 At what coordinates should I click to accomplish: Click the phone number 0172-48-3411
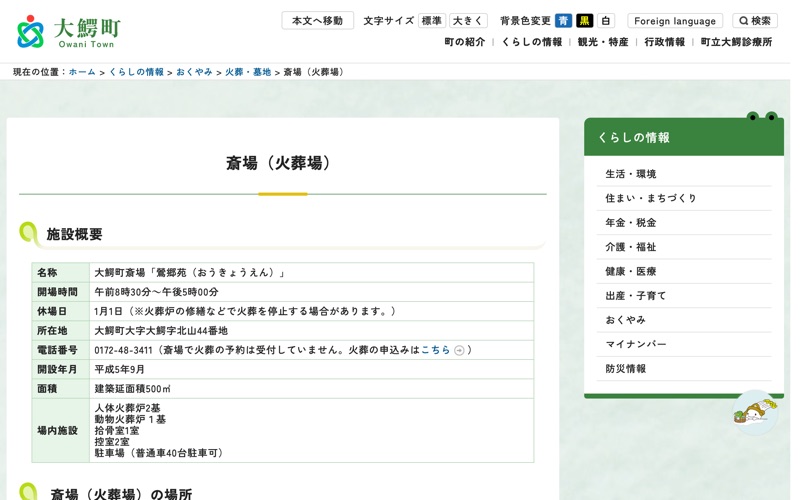click(123, 350)
